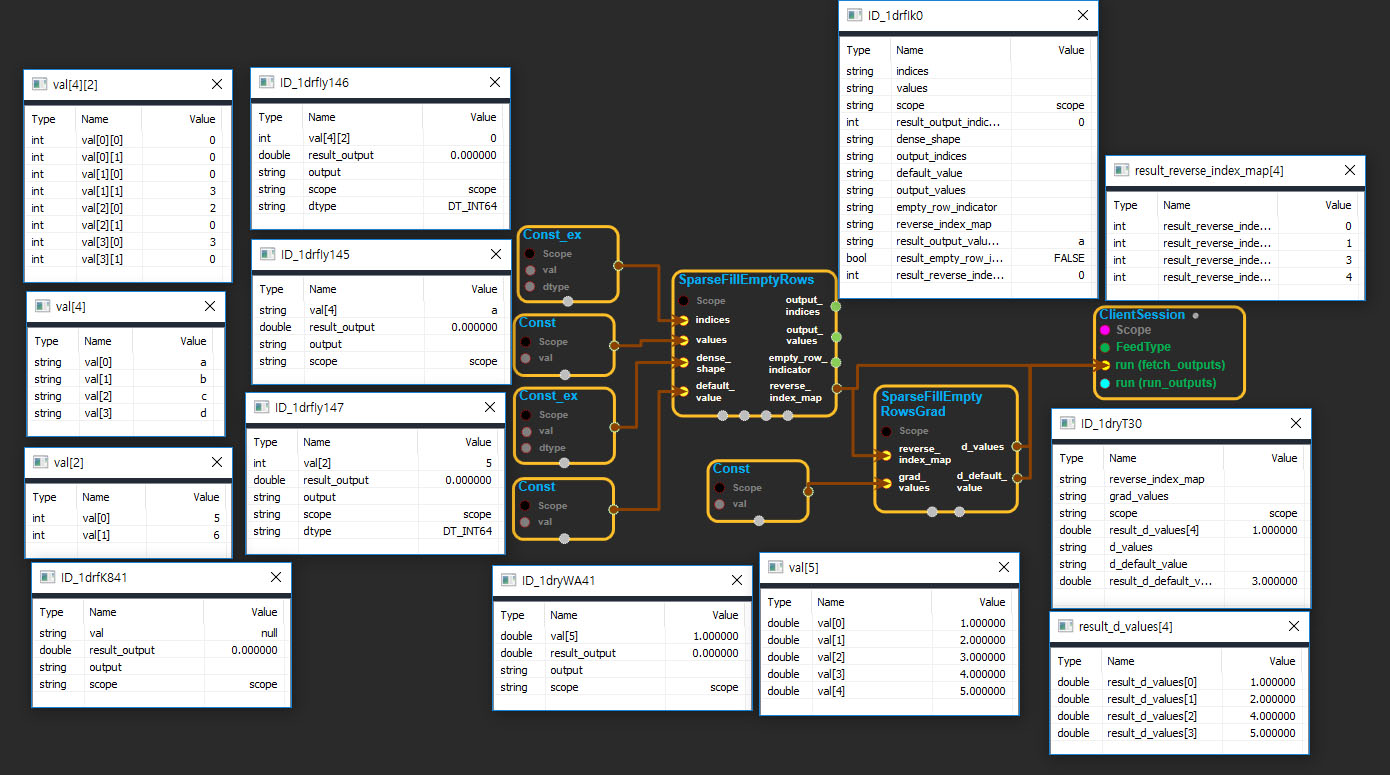Click the output_indices green output pin
This screenshot has width=1390, height=775.
(836, 306)
